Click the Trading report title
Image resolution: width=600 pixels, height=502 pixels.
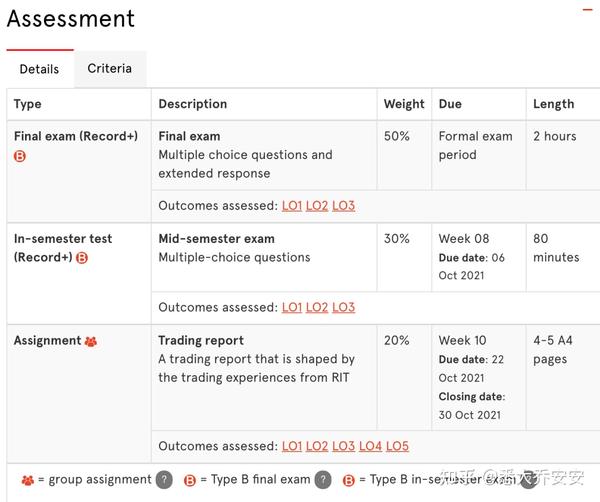[201, 340]
